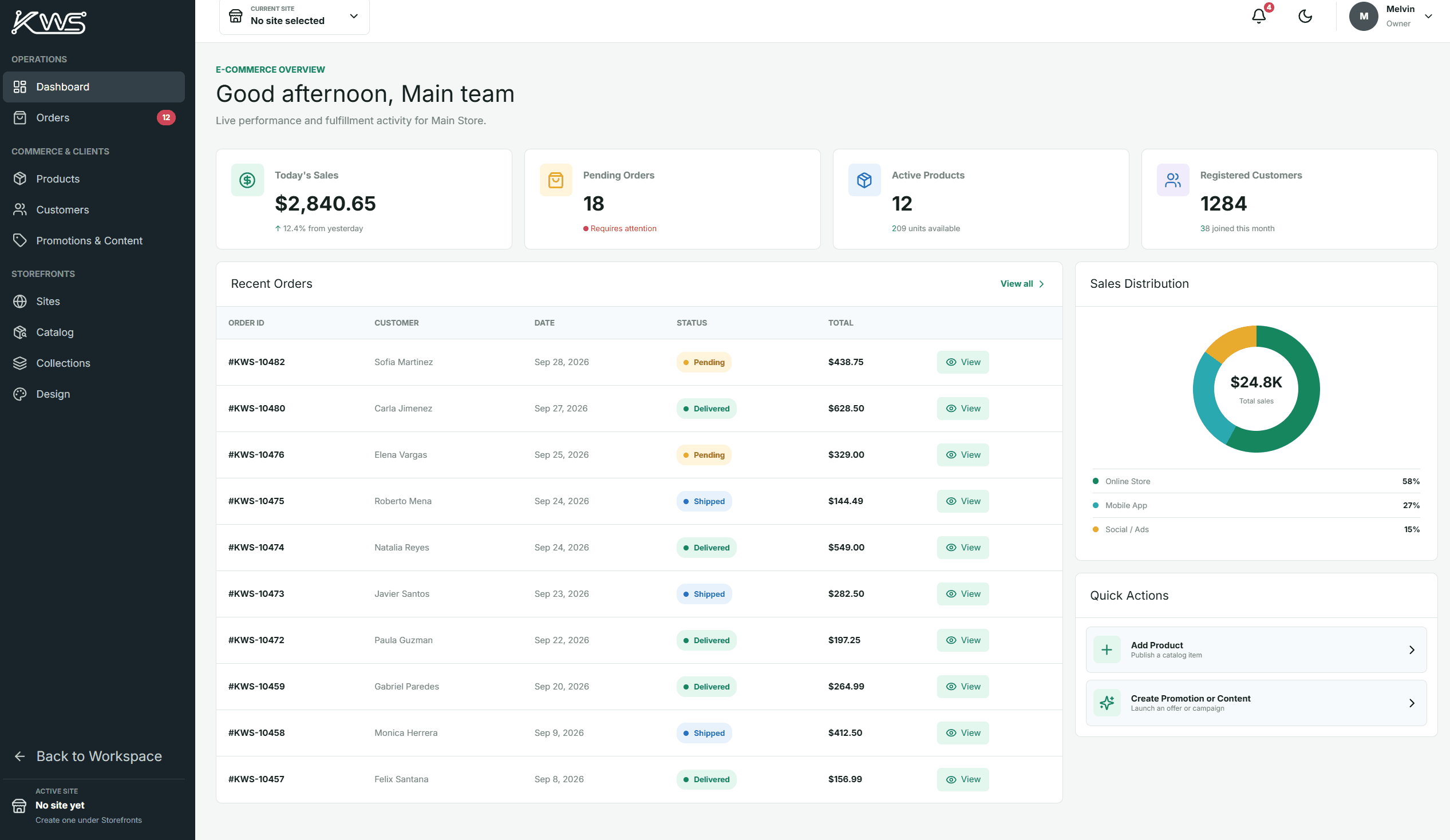This screenshot has width=1450, height=840.
Task: Go to Orders in the sidebar
Action: click(x=94, y=117)
